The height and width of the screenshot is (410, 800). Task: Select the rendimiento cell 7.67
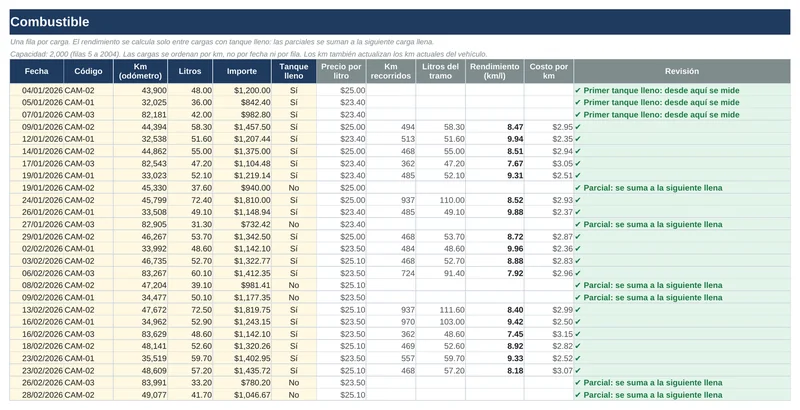495,164
